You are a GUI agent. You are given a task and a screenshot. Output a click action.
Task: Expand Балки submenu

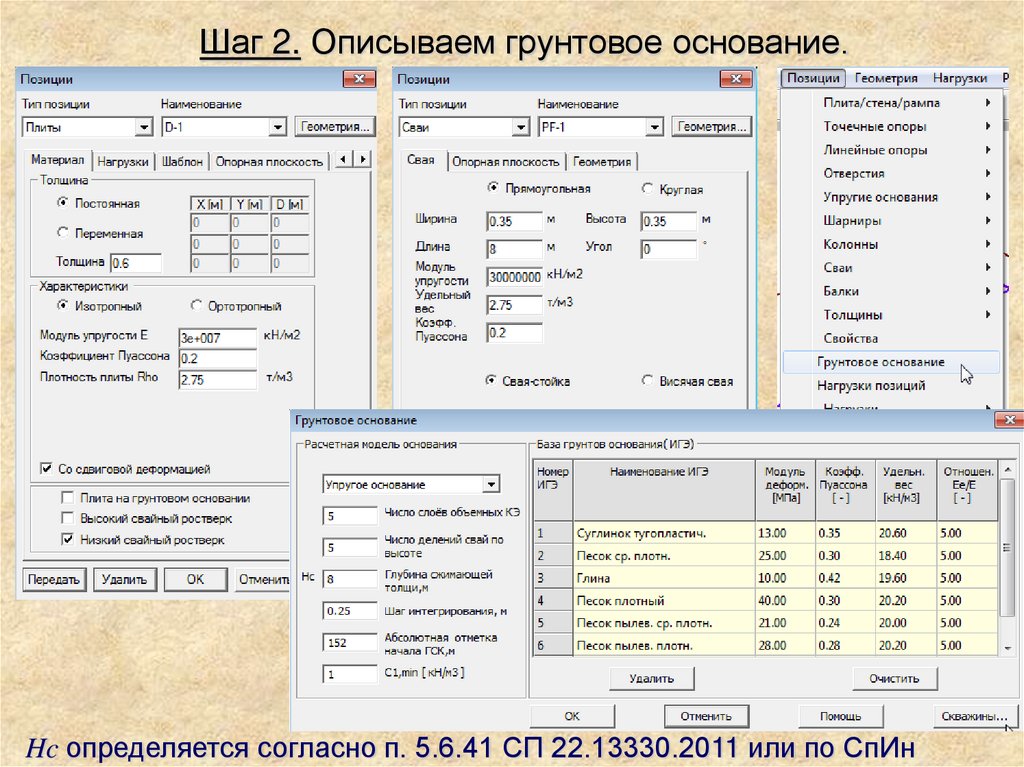891,291
